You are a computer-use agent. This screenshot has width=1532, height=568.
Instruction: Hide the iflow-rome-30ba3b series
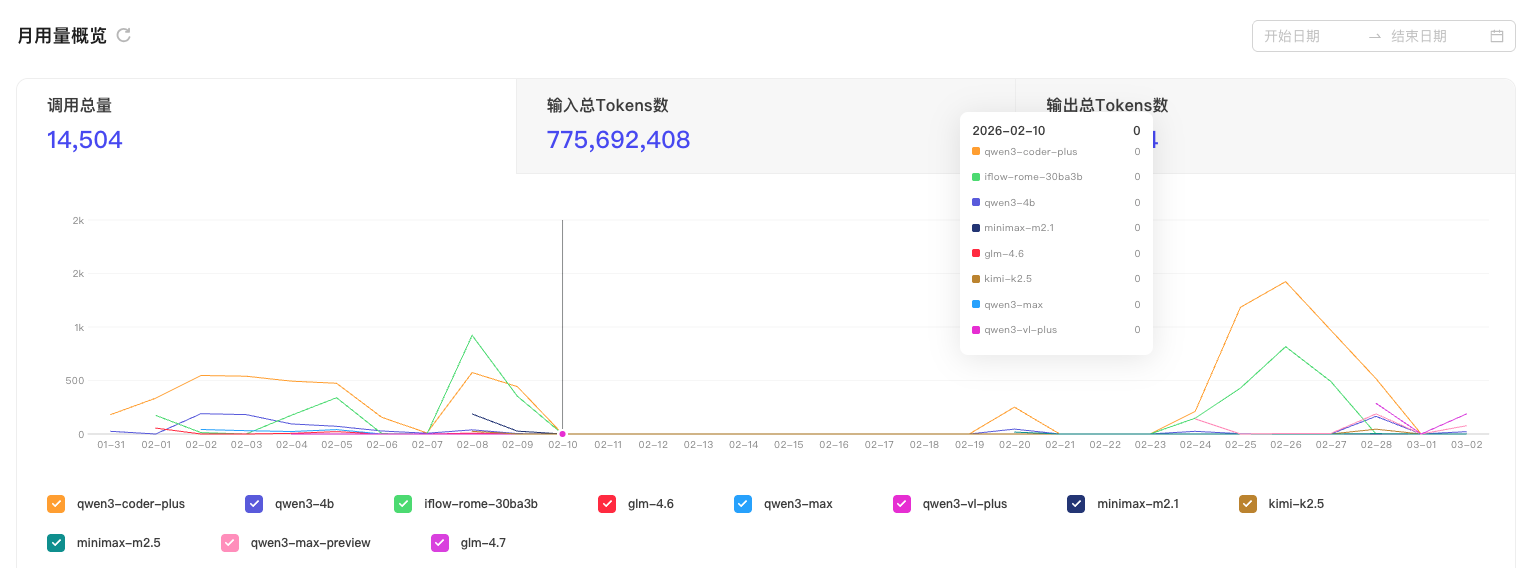point(404,504)
